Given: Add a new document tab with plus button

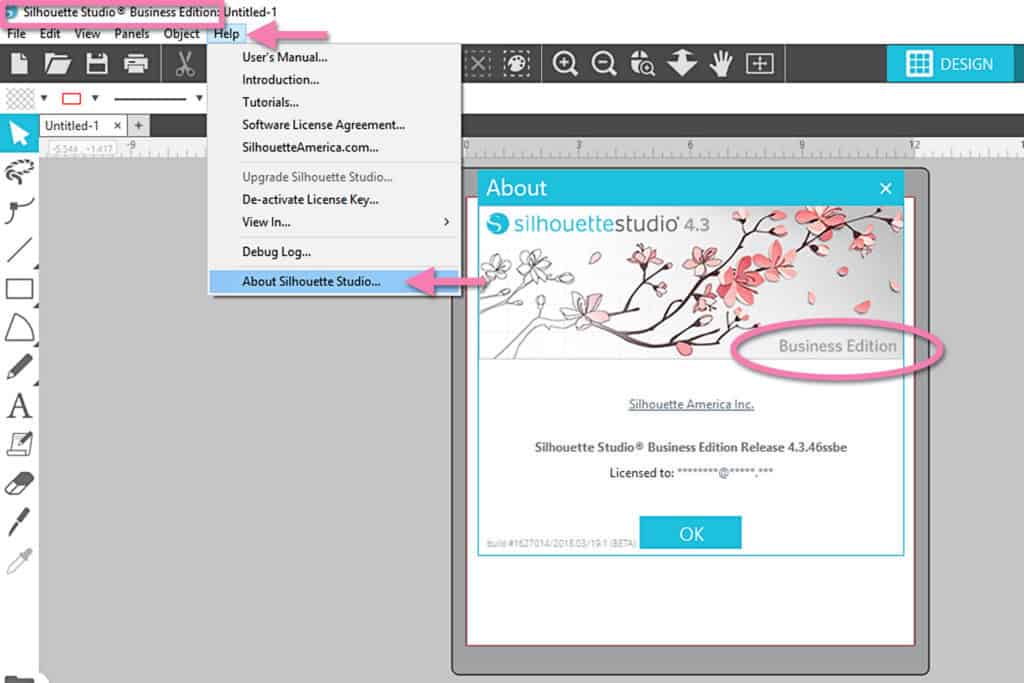Looking at the screenshot, I should click(x=138, y=125).
